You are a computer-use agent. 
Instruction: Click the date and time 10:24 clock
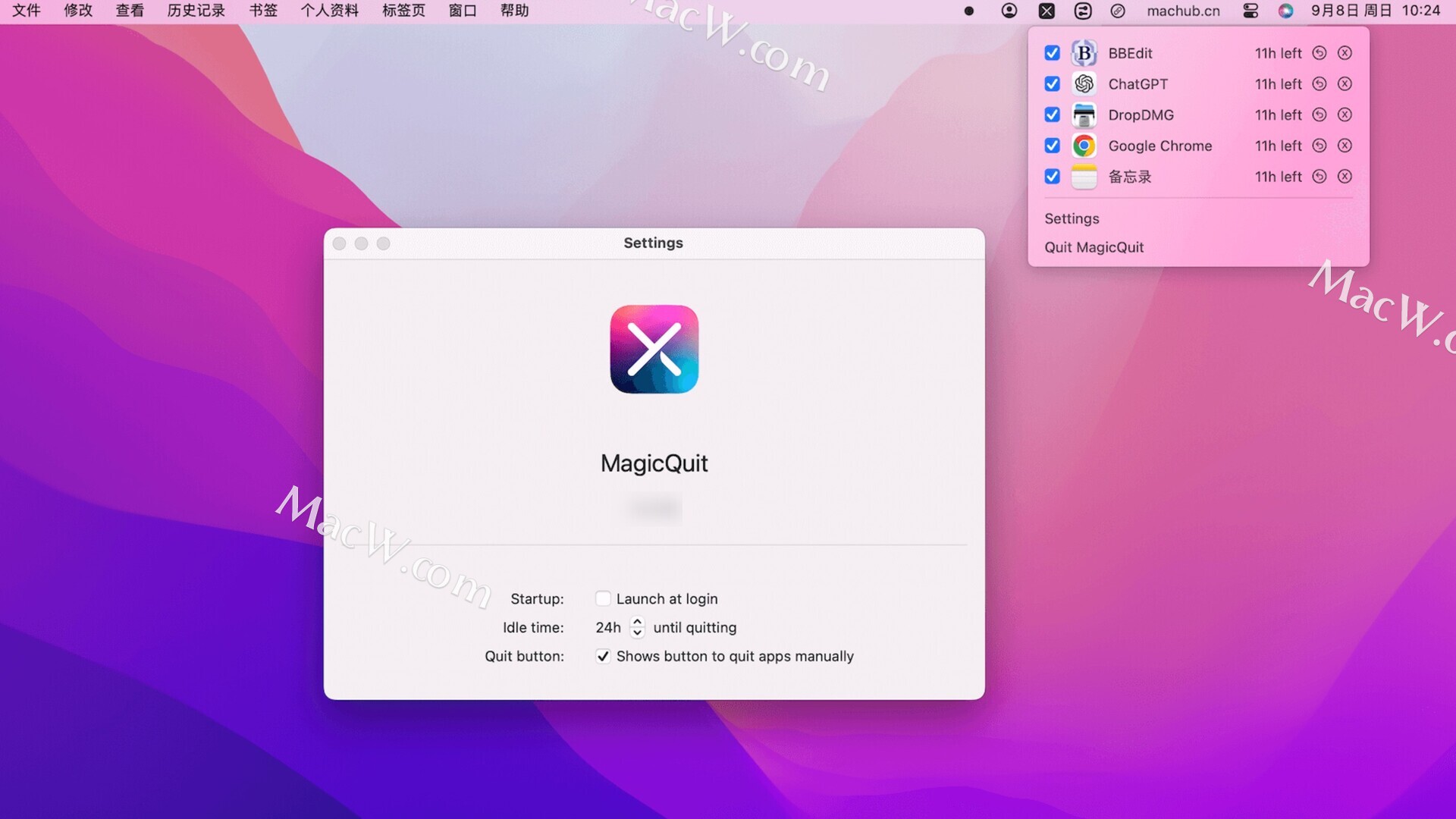click(x=1376, y=11)
